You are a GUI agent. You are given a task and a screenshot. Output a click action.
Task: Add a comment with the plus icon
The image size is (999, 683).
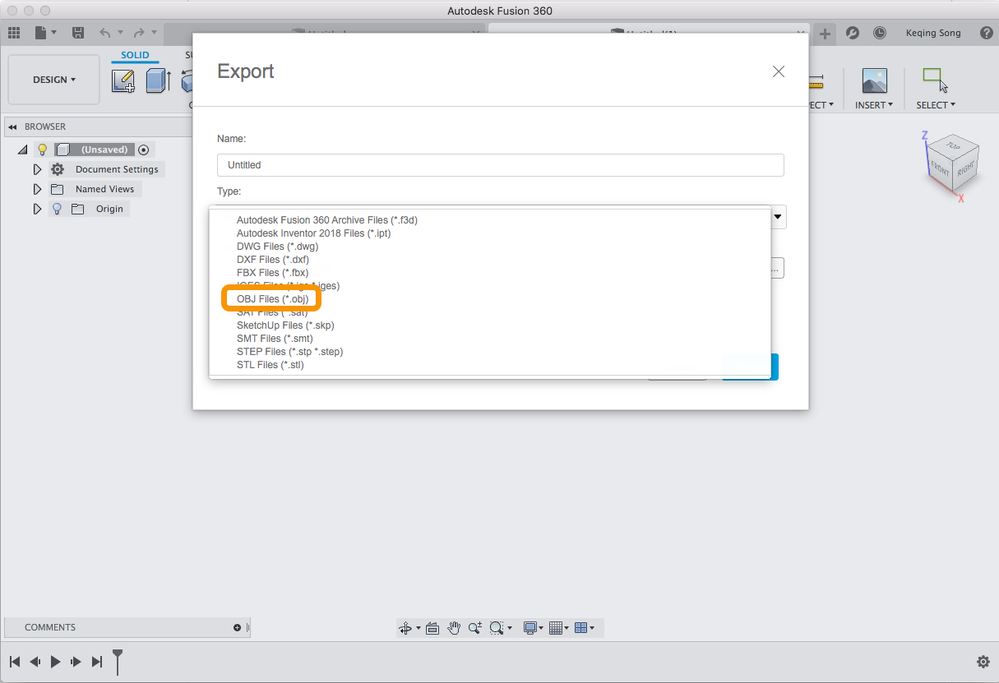(x=237, y=628)
